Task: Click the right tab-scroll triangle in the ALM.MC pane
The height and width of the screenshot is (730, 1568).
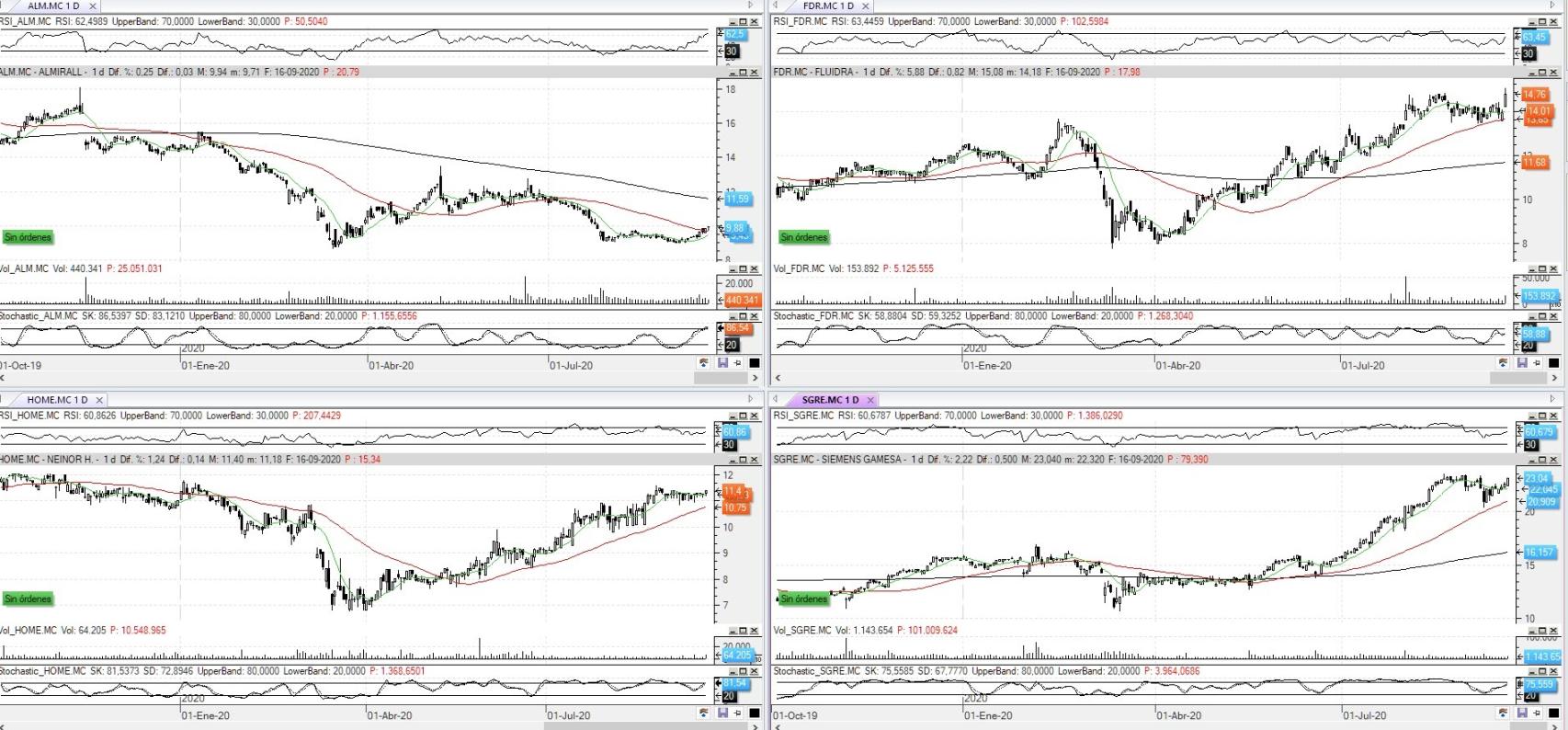Action: (x=751, y=5)
